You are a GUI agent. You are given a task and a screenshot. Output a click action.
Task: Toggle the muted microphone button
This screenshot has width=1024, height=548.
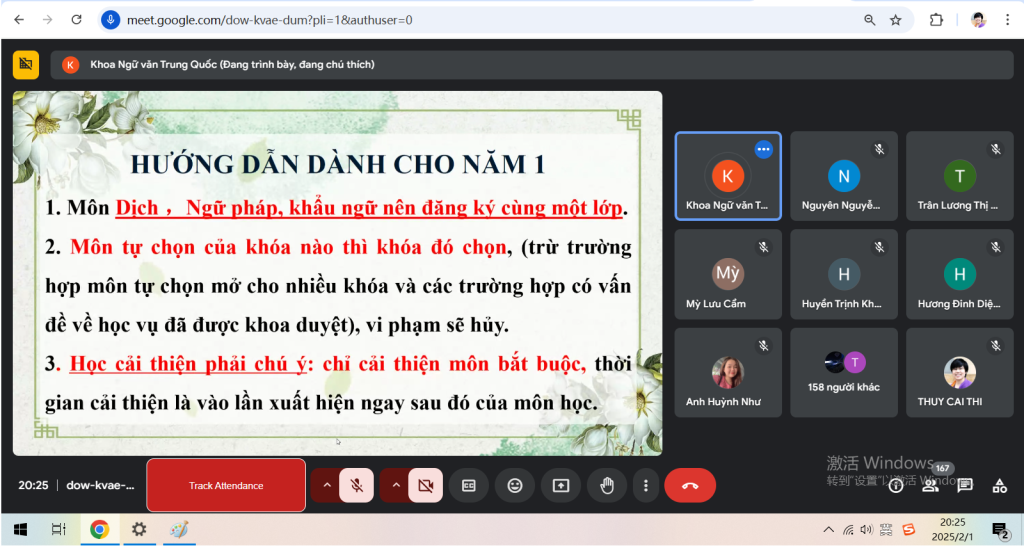(357, 485)
